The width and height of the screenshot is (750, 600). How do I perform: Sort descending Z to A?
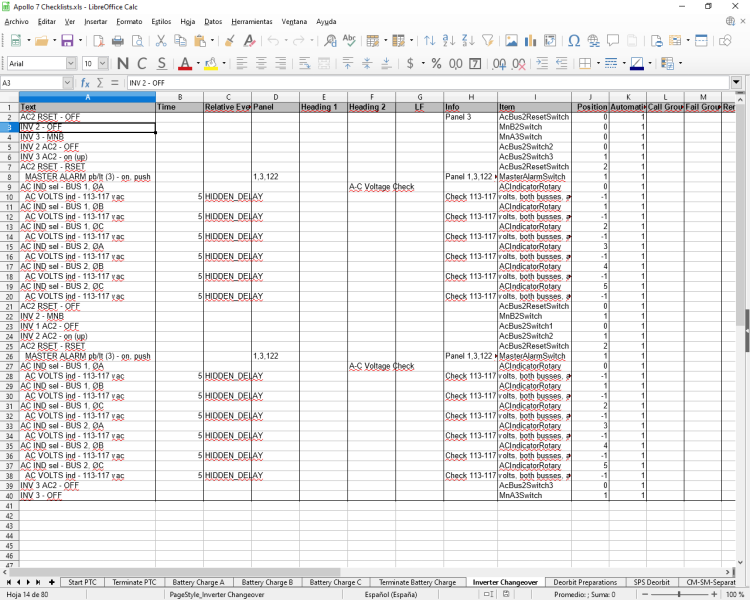coord(468,41)
